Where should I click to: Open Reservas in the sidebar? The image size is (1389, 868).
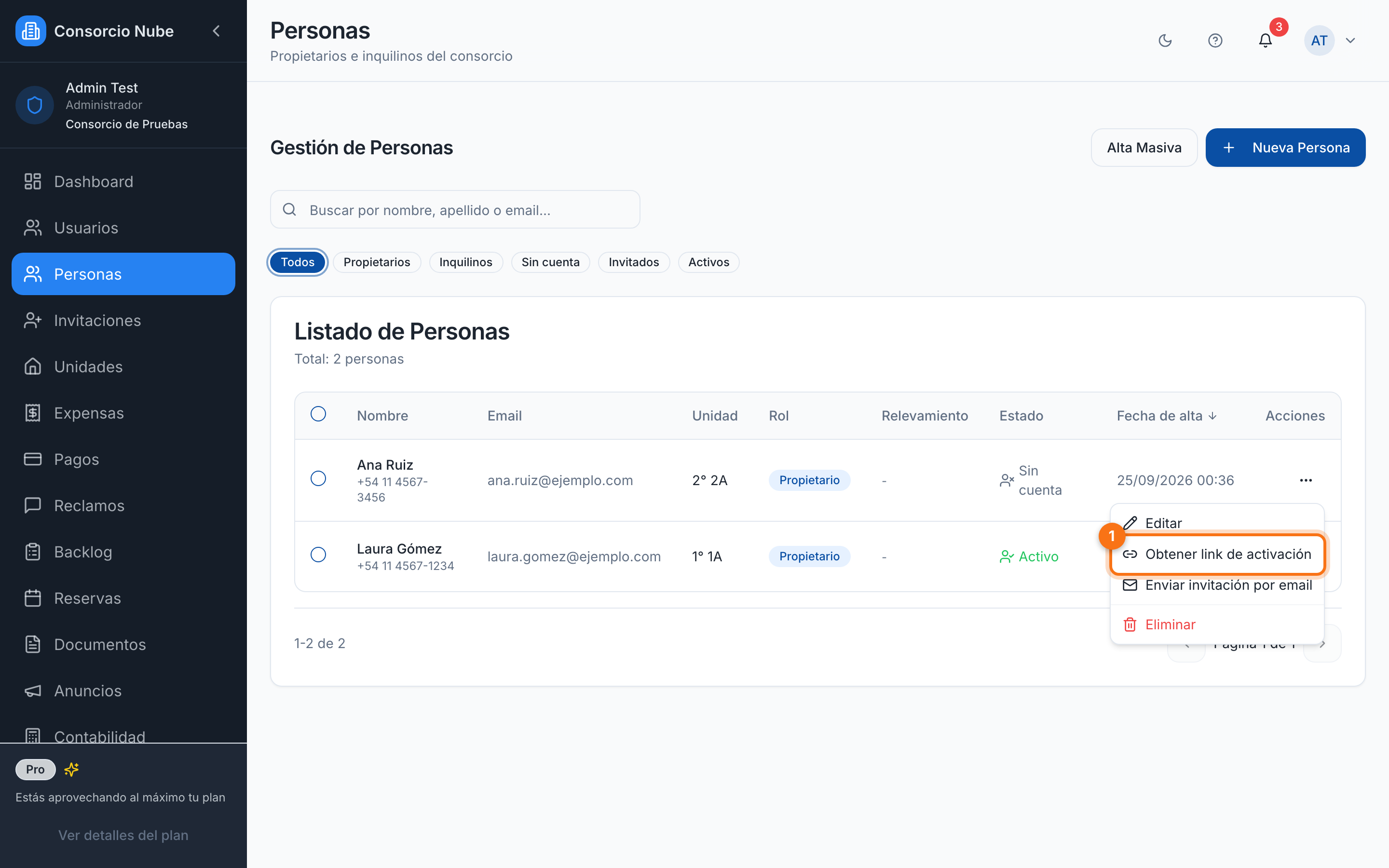click(123, 598)
